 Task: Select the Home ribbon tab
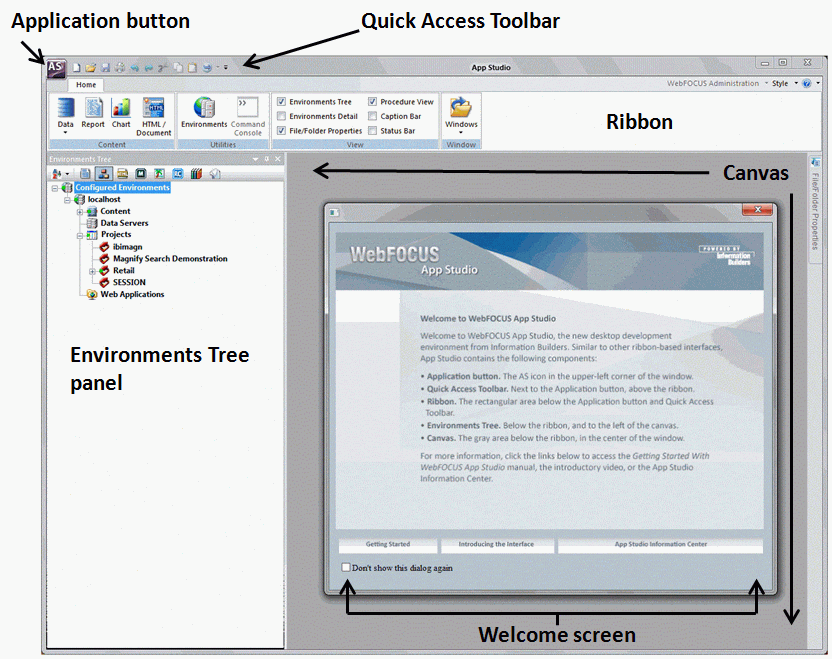pos(85,84)
